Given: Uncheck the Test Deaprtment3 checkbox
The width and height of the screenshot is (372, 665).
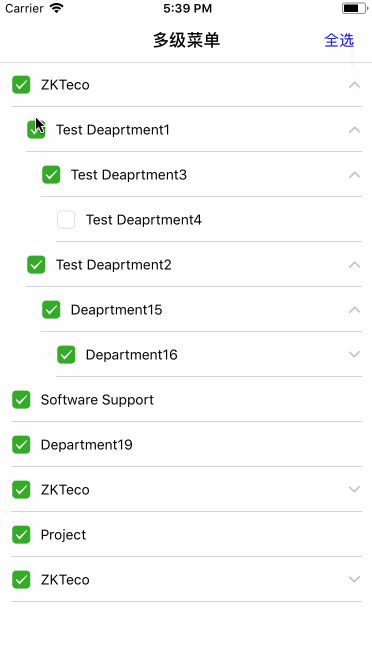Looking at the screenshot, I should (51, 175).
